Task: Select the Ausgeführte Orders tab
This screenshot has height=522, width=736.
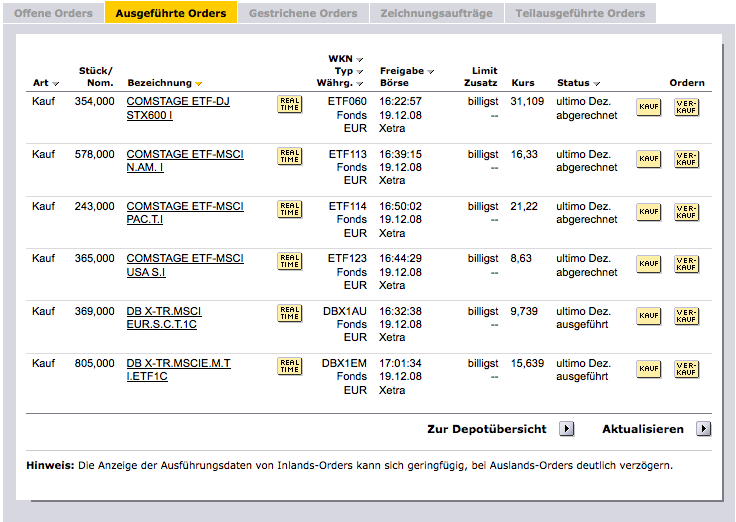Action: [x=171, y=13]
